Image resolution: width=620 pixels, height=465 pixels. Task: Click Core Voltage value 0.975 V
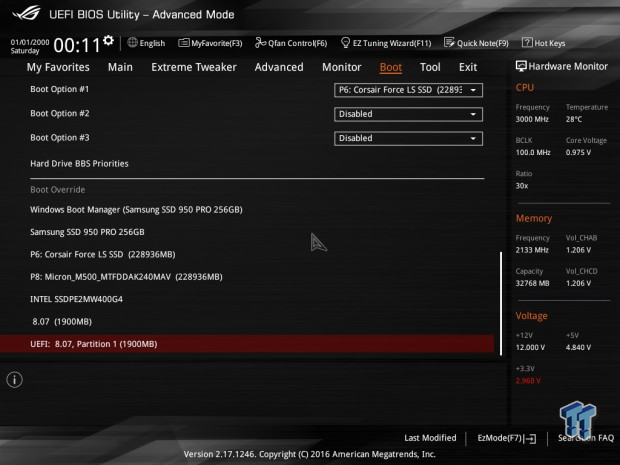[578, 152]
